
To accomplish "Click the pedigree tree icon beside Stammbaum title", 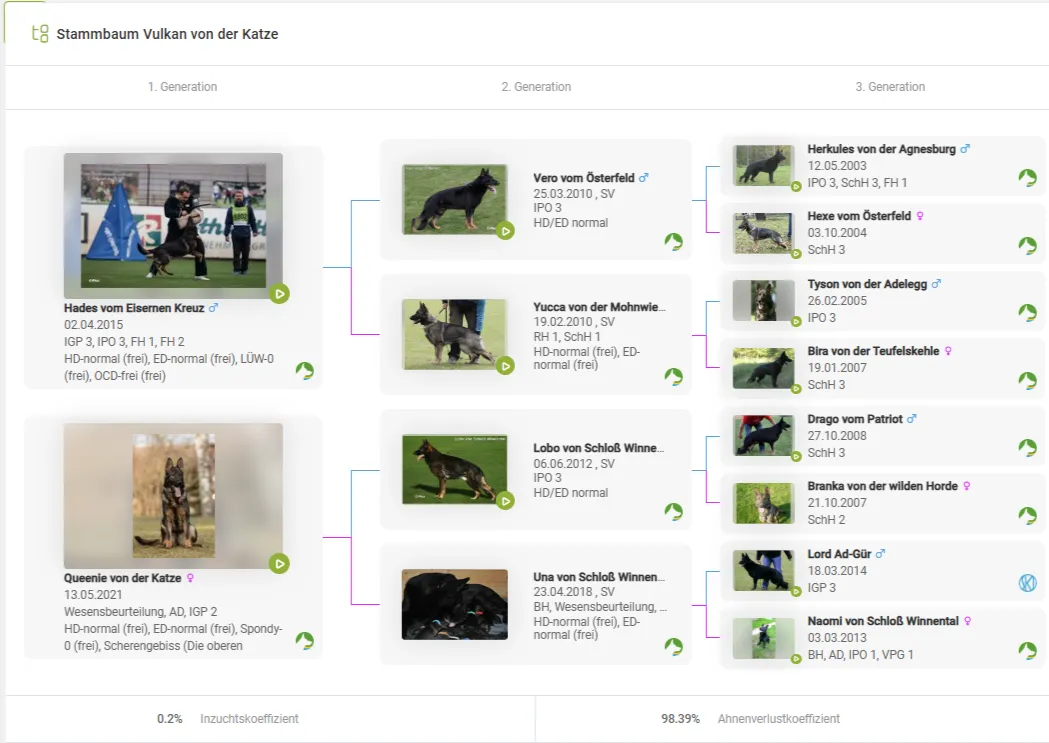I will [x=40, y=34].
